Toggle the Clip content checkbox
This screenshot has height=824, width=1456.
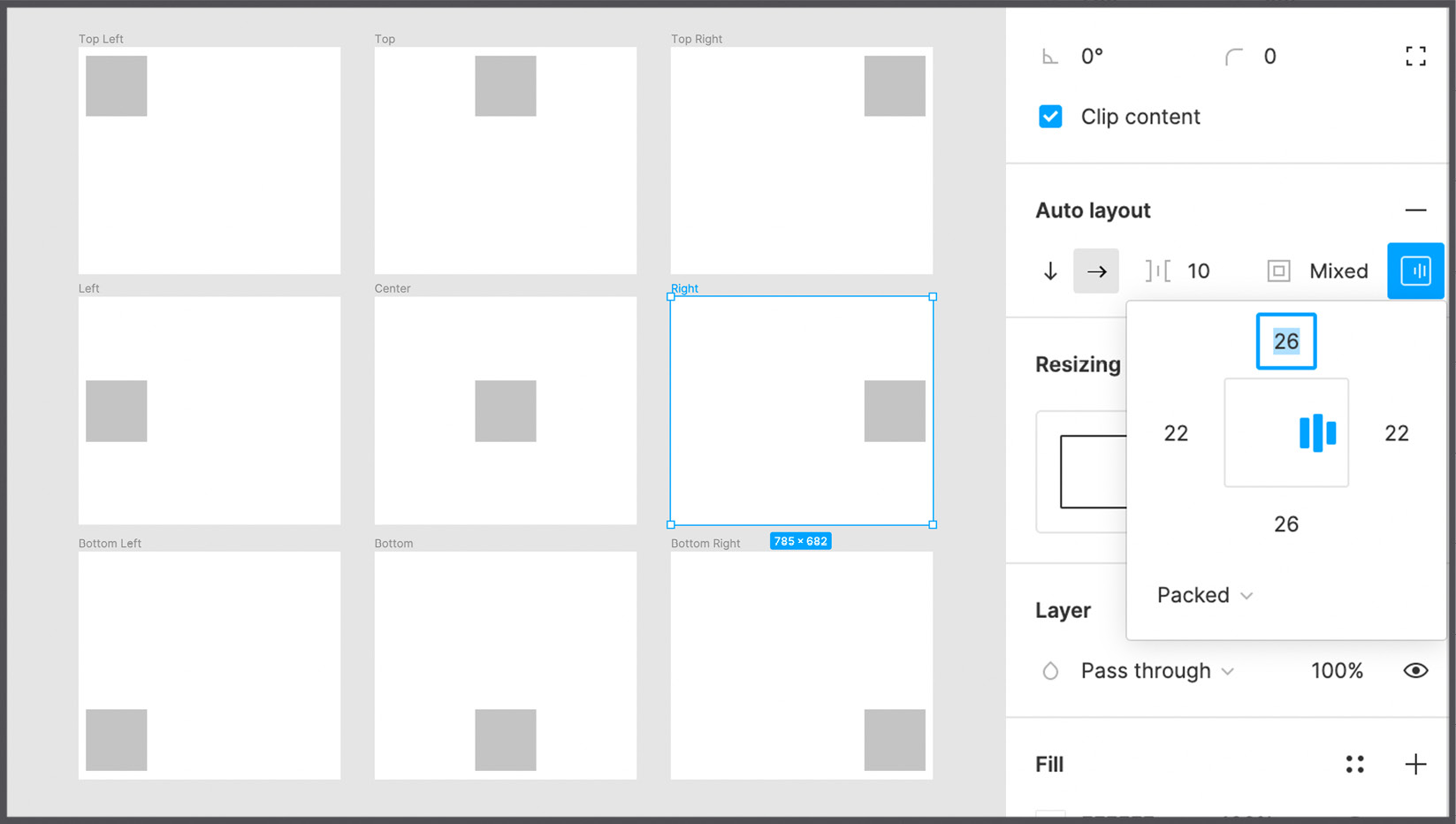[x=1050, y=117]
